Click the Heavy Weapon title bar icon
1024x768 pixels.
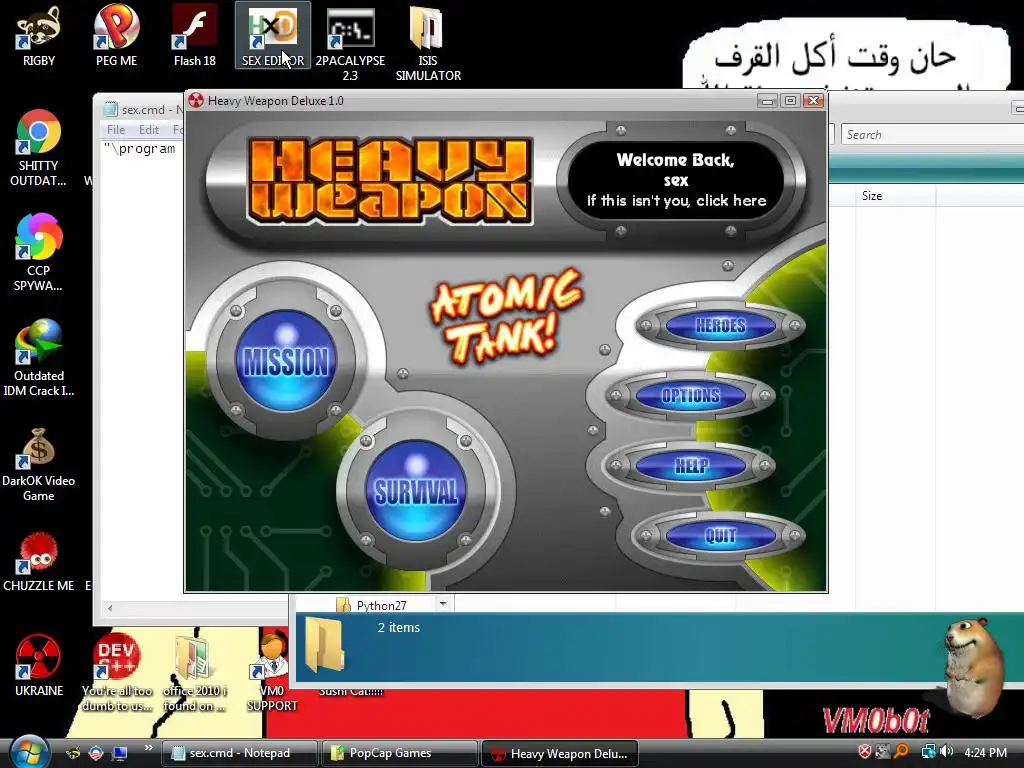[196, 101]
